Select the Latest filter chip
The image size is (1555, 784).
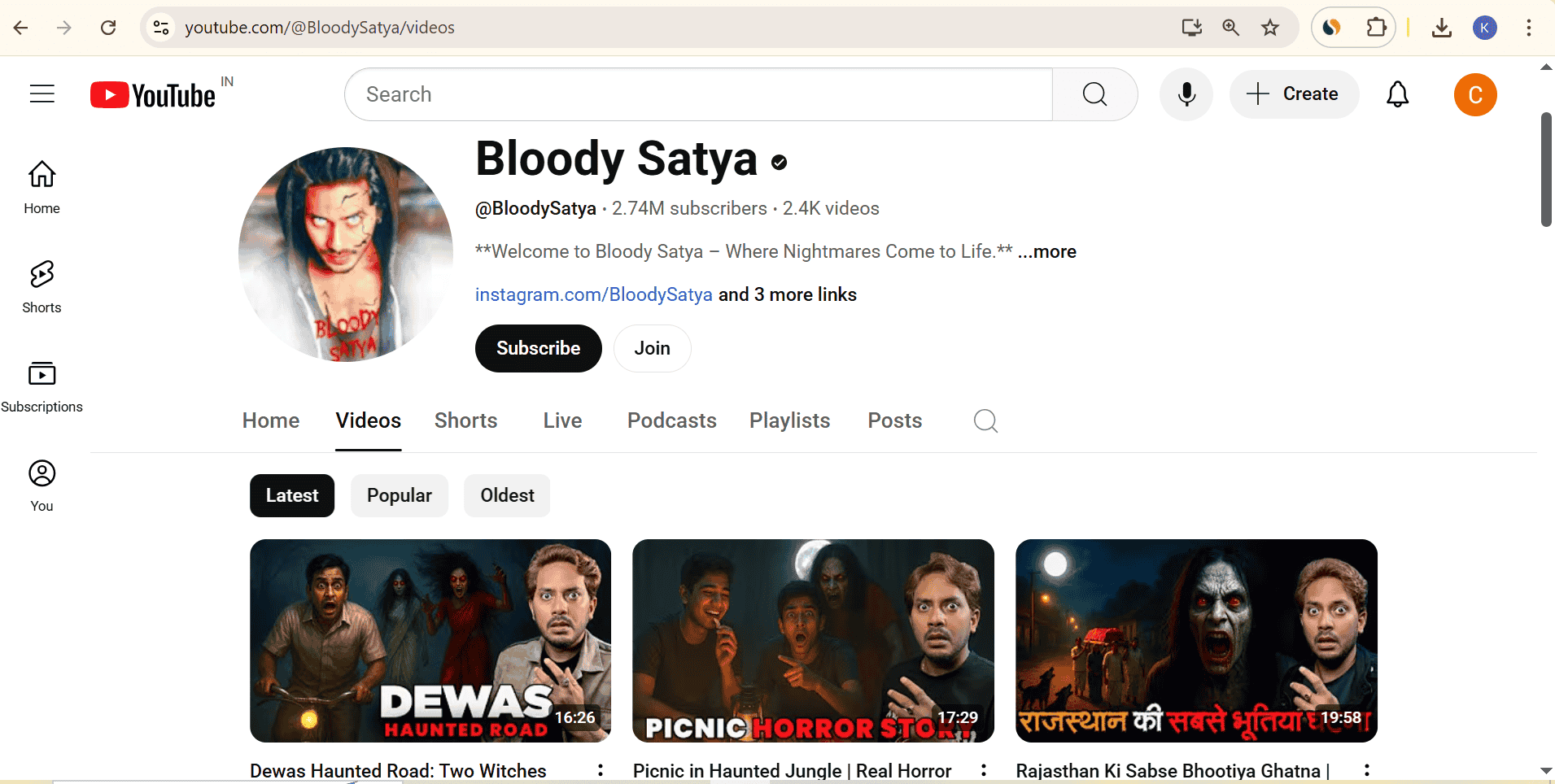pos(292,495)
